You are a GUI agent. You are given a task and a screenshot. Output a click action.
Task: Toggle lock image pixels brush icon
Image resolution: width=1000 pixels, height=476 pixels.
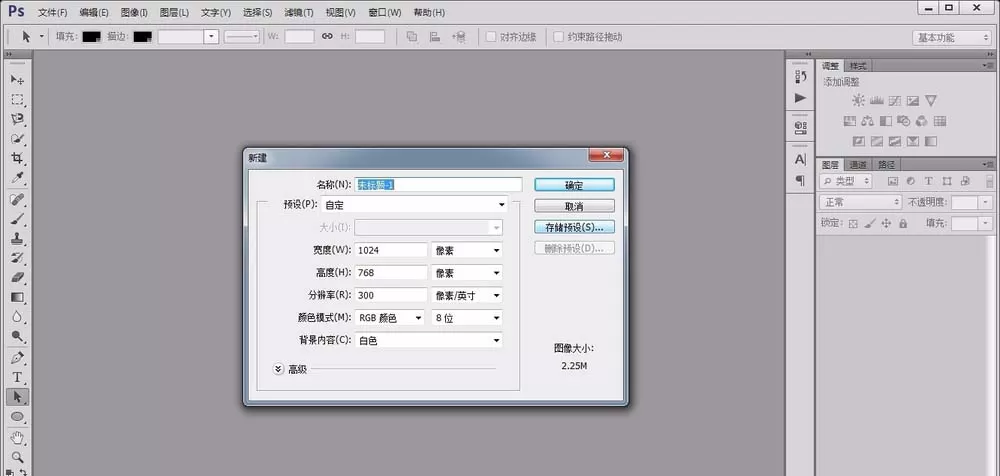pos(870,223)
